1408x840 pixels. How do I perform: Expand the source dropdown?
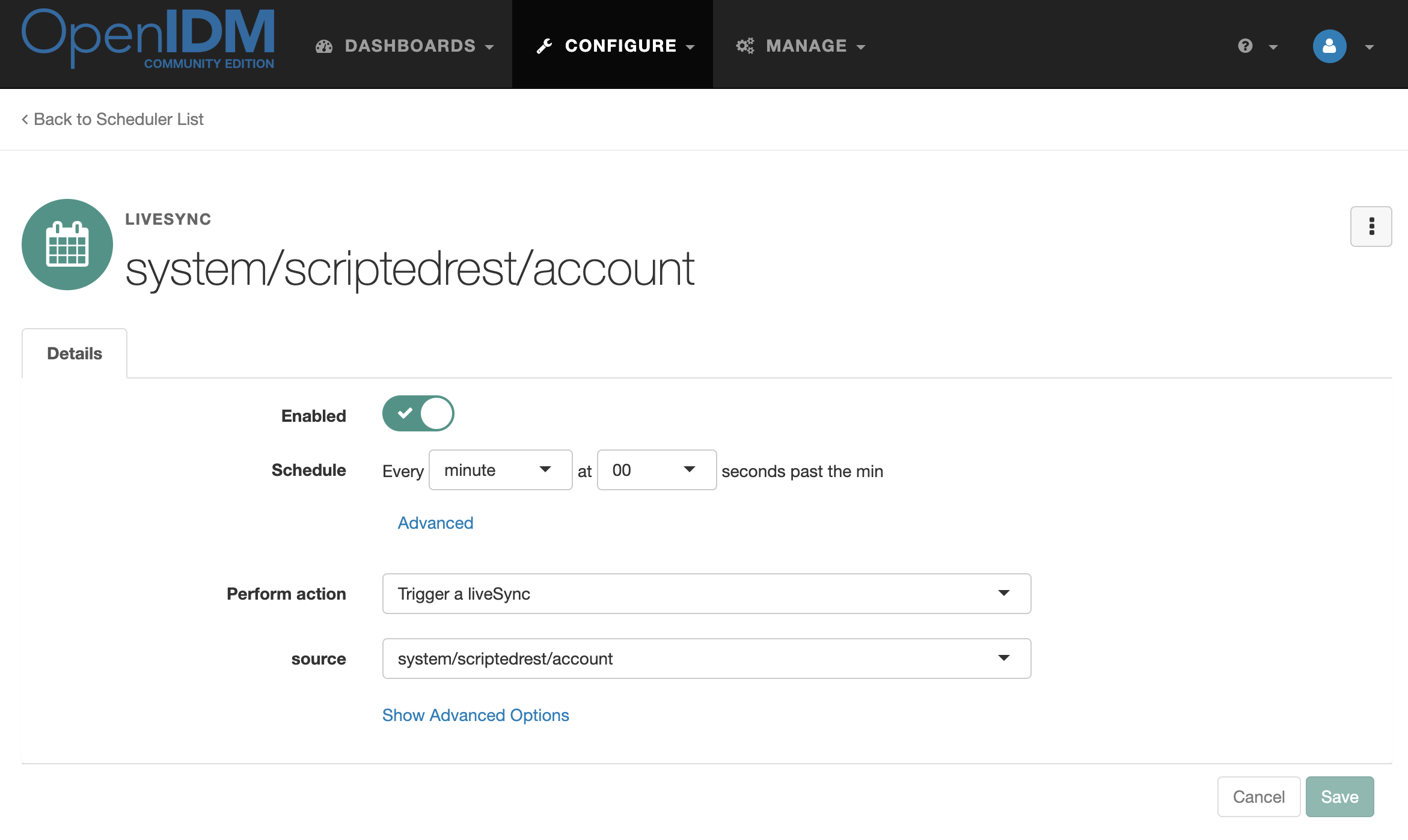706,659
